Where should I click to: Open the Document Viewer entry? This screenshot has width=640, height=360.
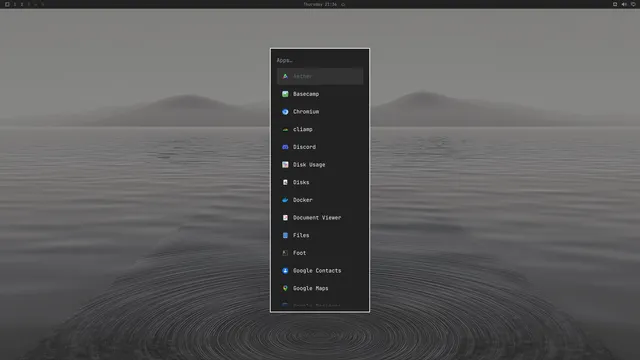pyautogui.click(x=320, y=218)
